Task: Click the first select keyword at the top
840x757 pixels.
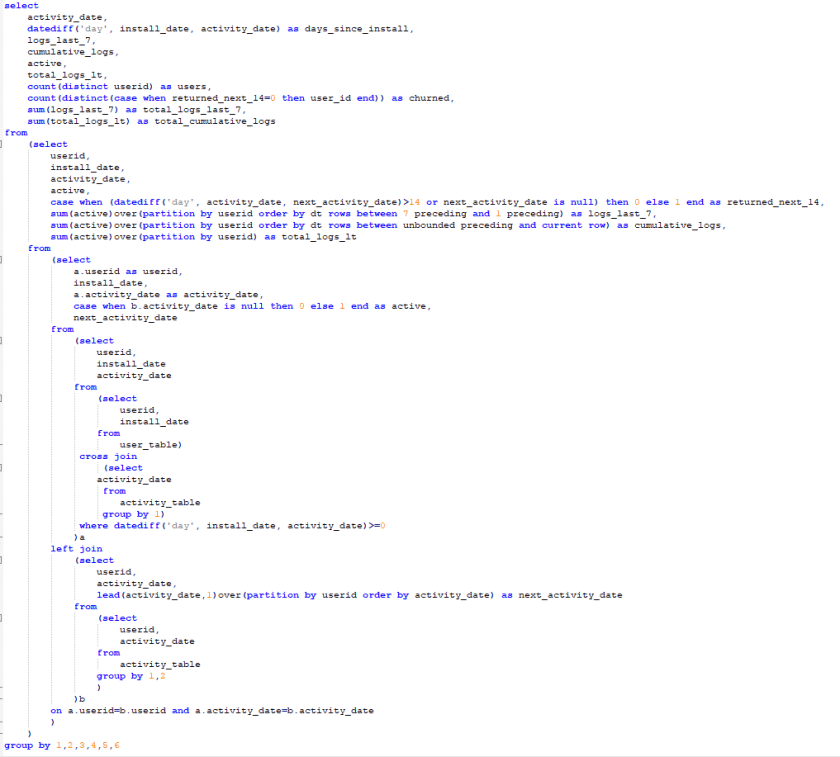Action: (x=22, y=6)
